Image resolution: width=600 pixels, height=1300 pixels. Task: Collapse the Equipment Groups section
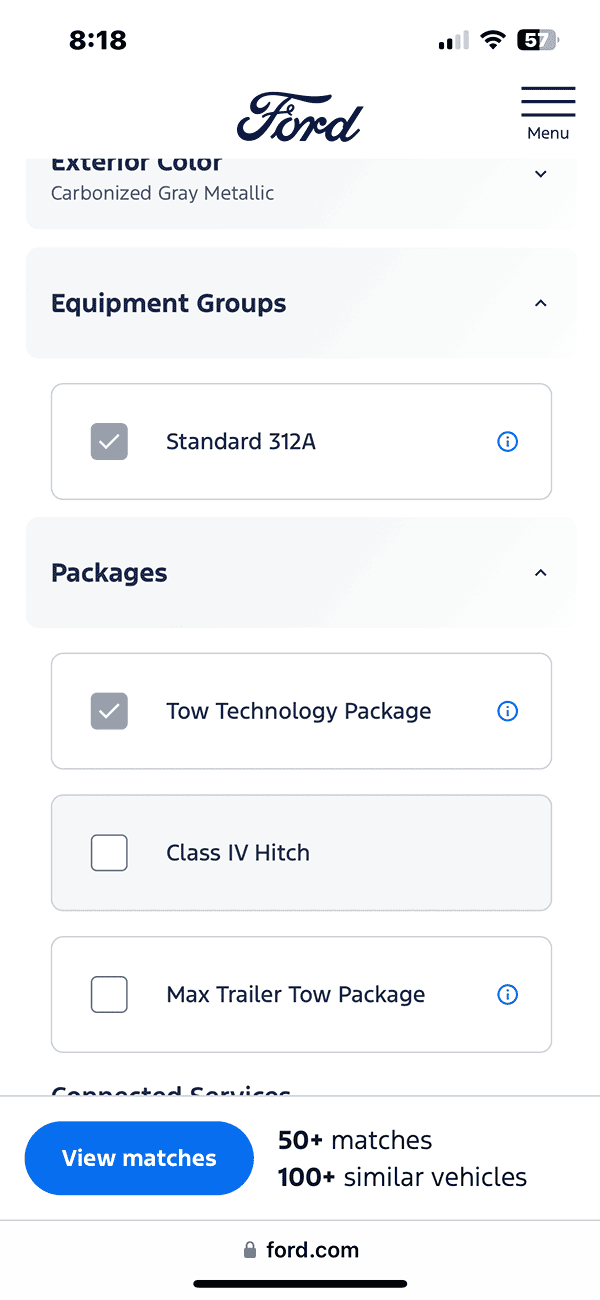click(x=541, y=303)
